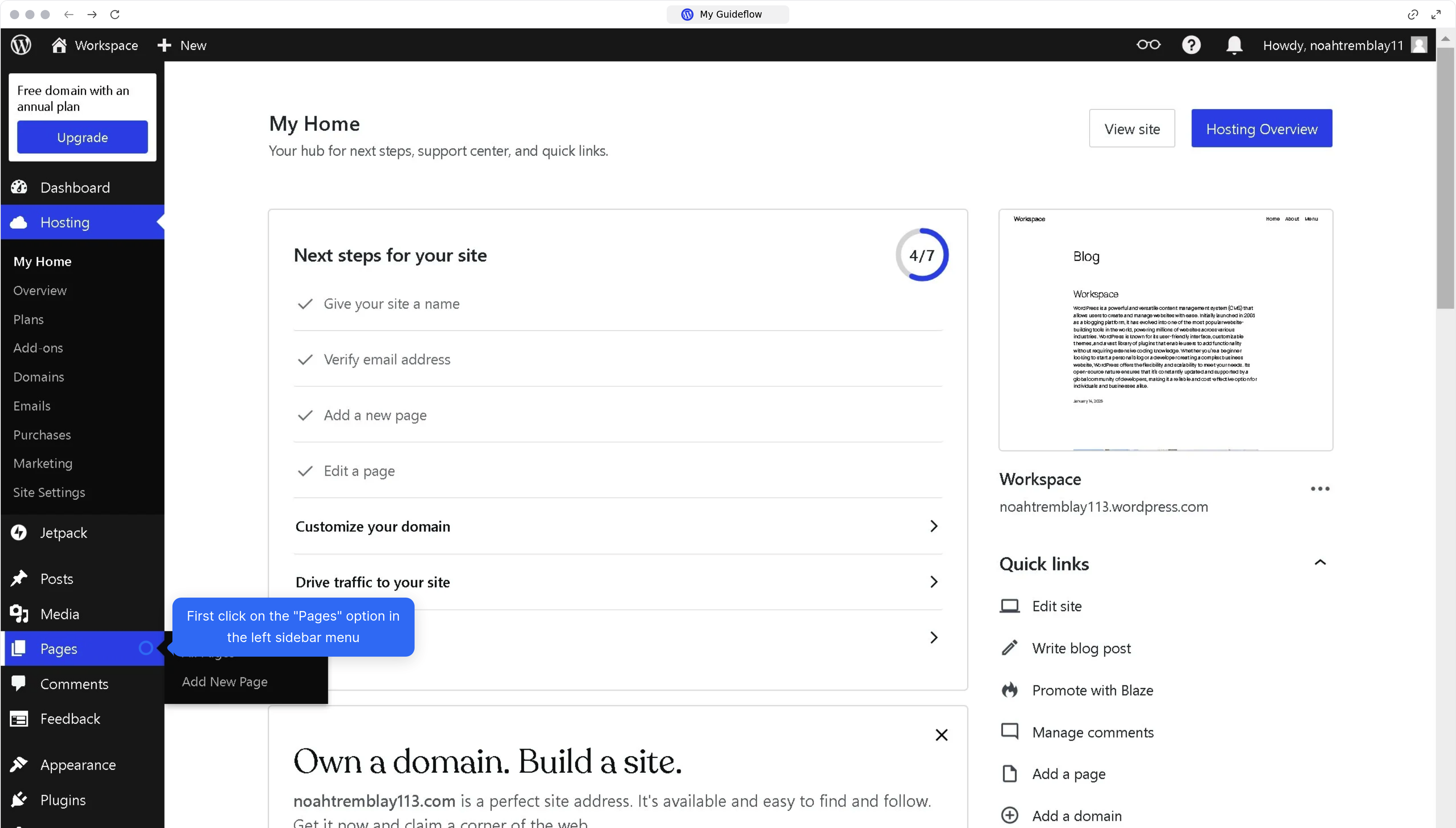This screenshot has height=828, width=1456.
Task: Open Help via the question mark icon
Action: (x=1191, y=45)
